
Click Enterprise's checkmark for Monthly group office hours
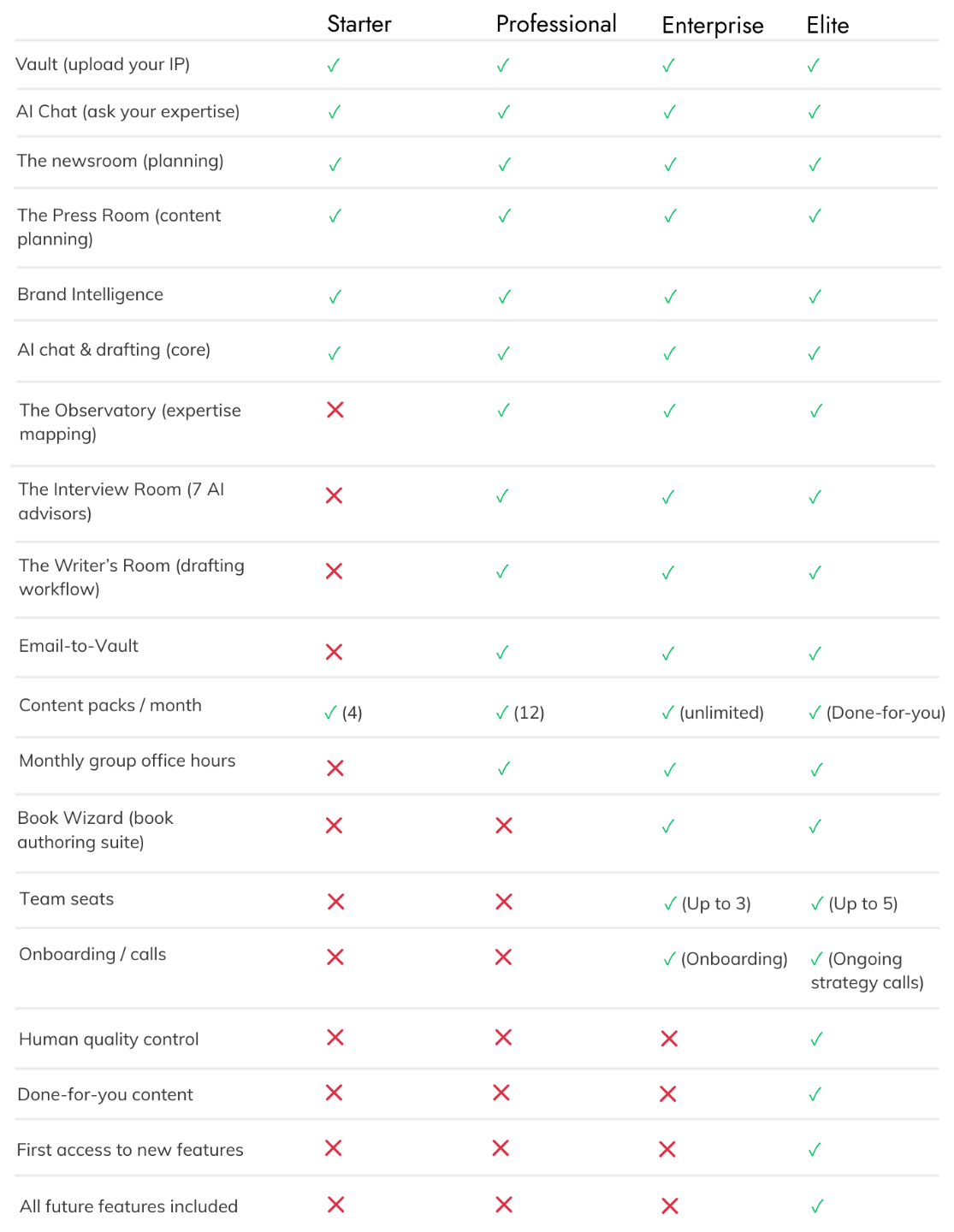point(669,770)
